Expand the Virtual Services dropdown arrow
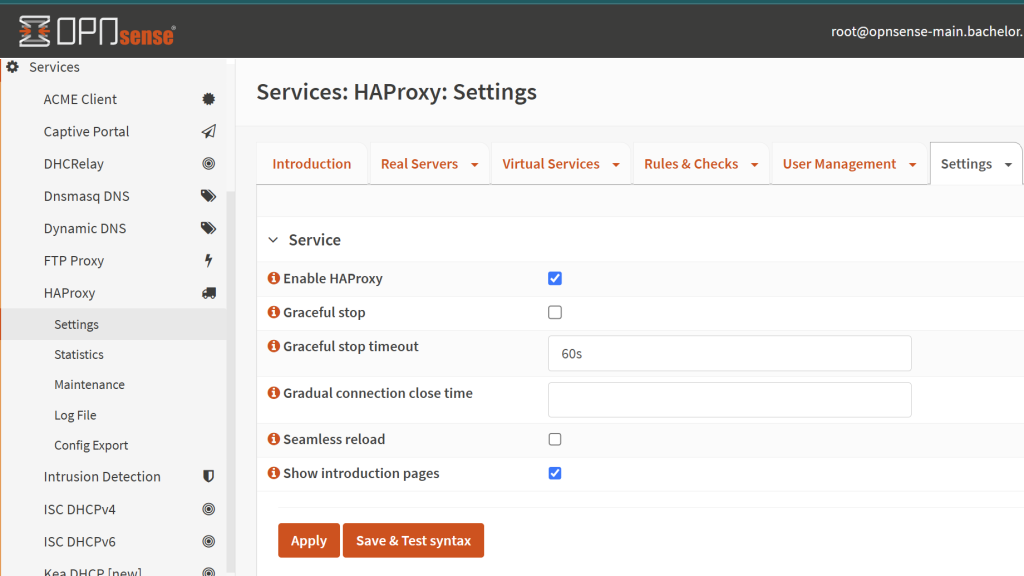1024x576 pixels. coord(616,165)
